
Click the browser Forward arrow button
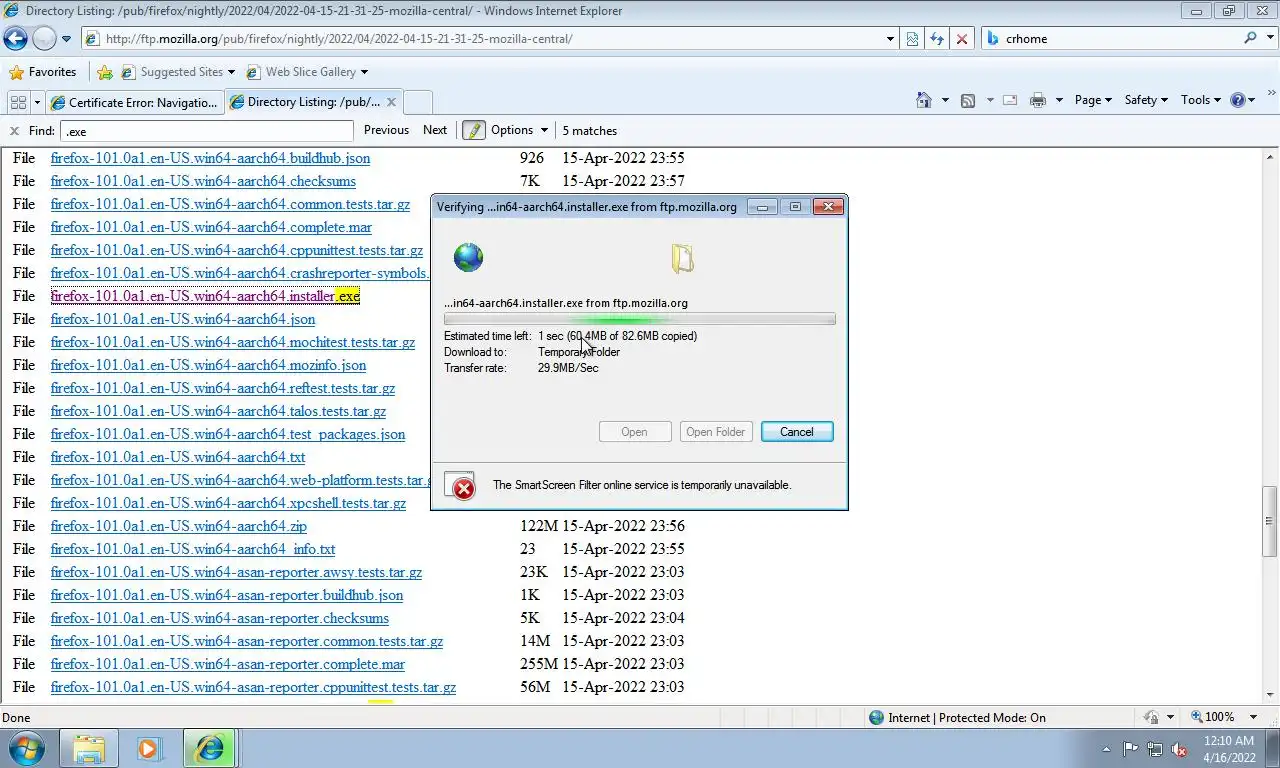pos(44,39)
